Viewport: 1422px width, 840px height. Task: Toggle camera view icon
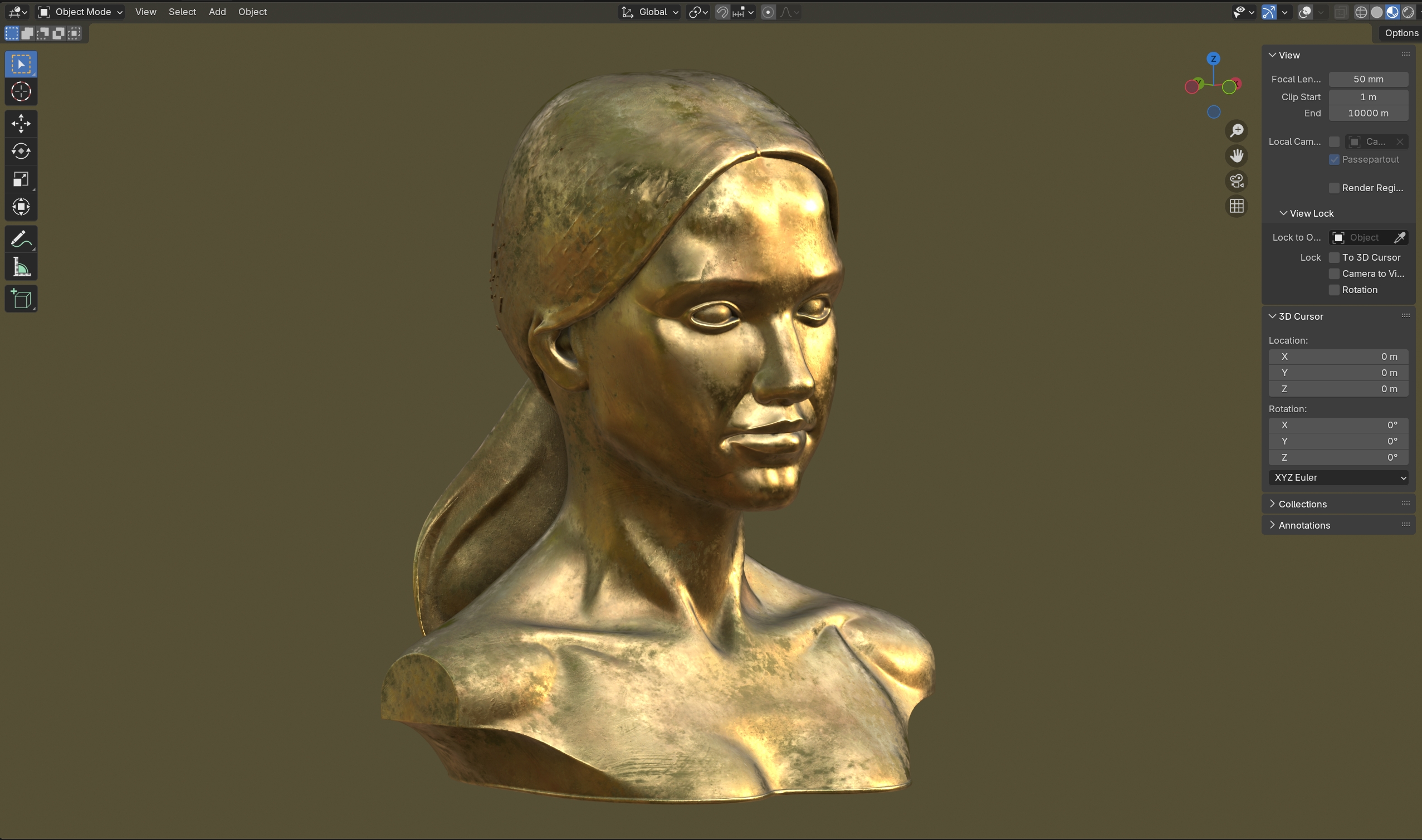click(1237, 181)
